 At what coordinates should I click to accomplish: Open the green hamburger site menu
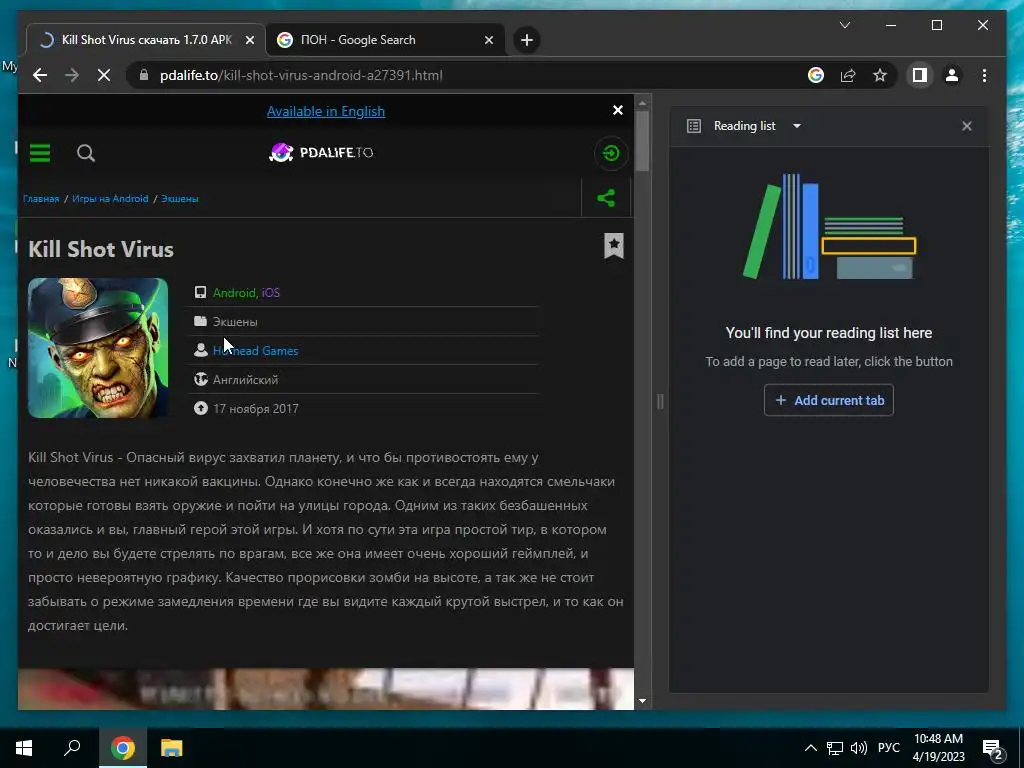[x=40, y=153]
